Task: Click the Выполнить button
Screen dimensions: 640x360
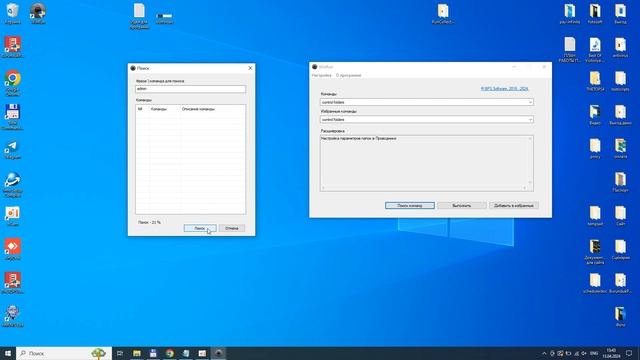Action: pos(462,205)
